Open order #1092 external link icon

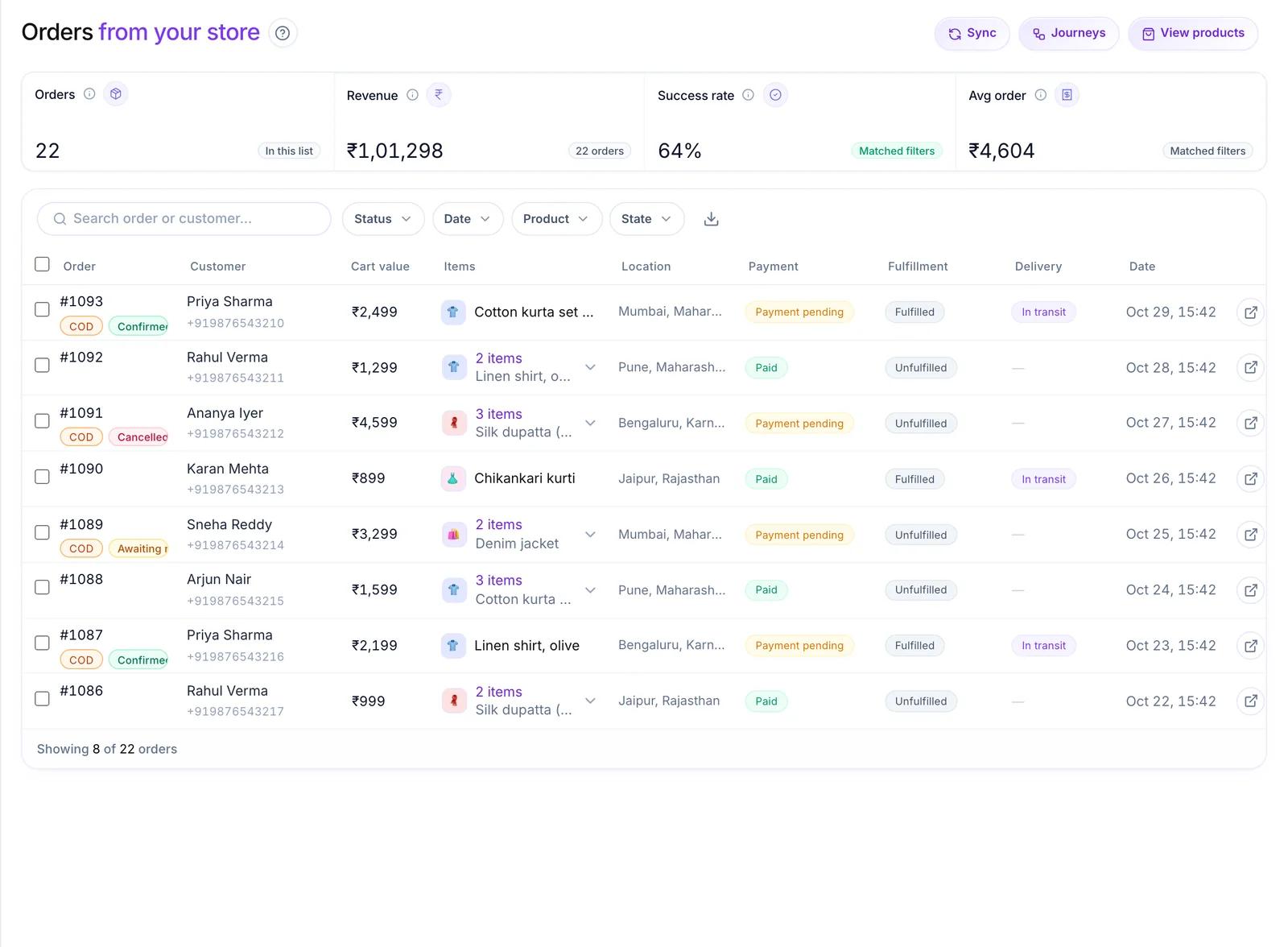coord(1250,368)
